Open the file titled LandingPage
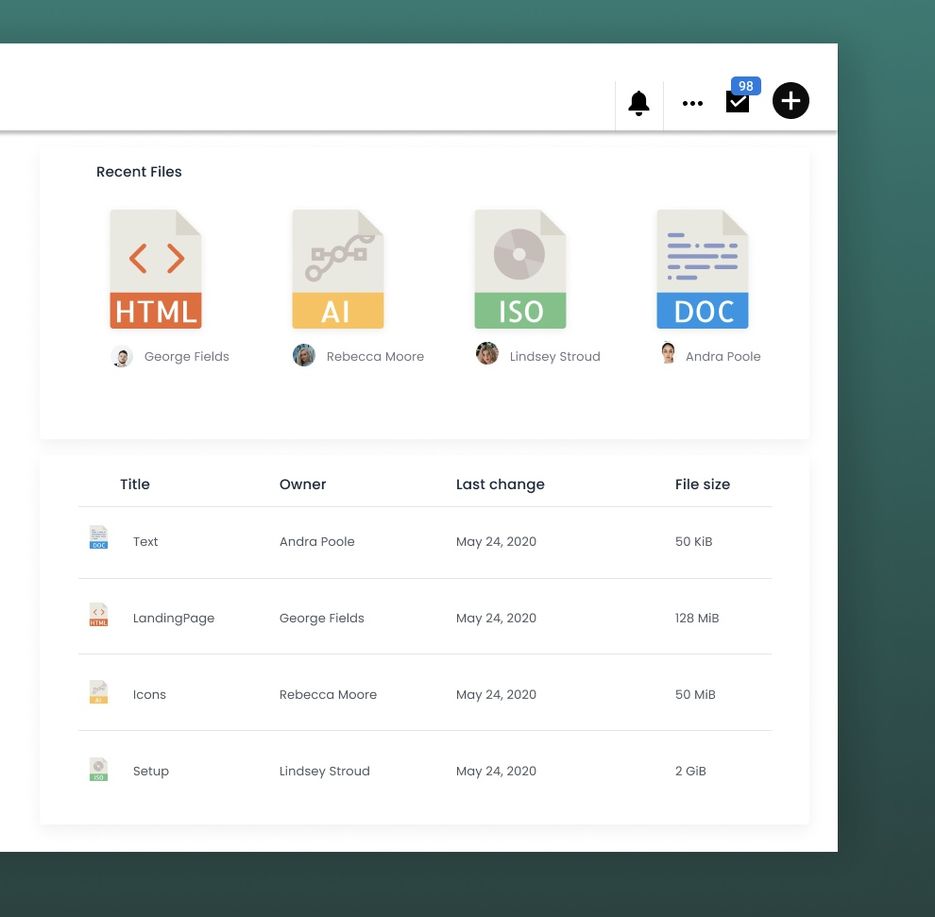The image size is (935, 917). pos(174,618)
